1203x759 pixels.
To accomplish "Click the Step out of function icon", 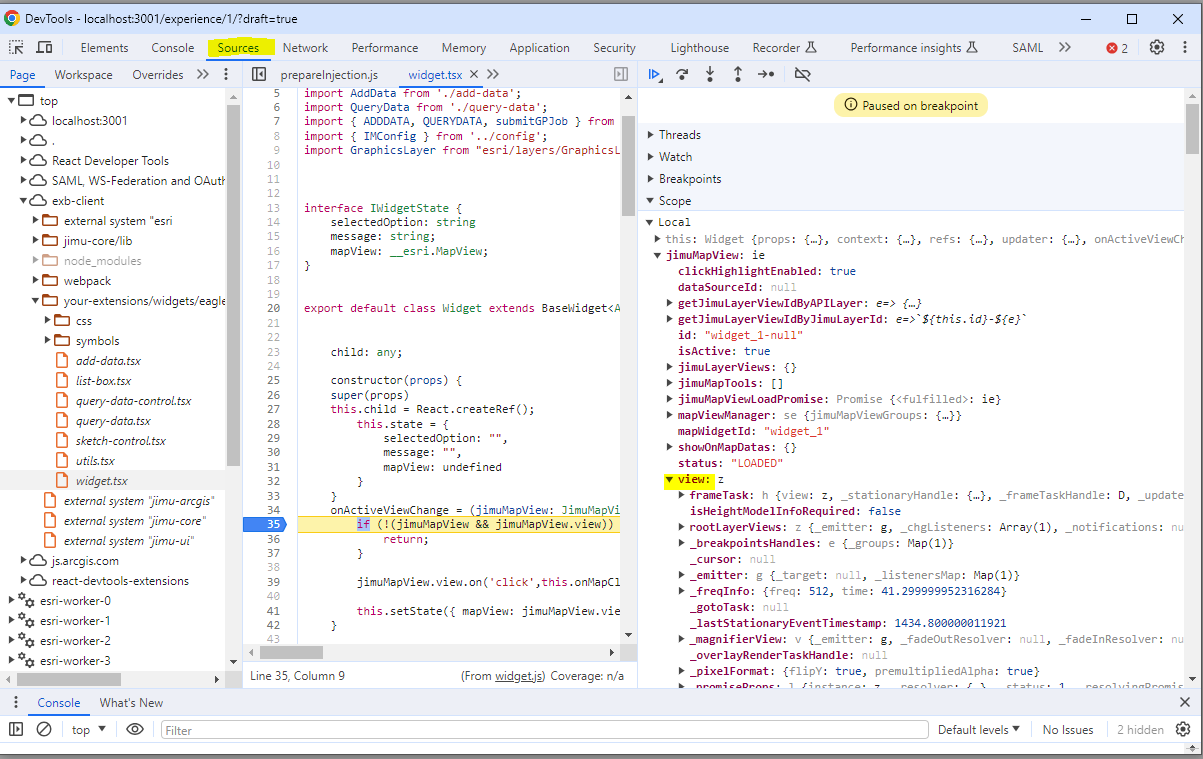I will point(738,74).
